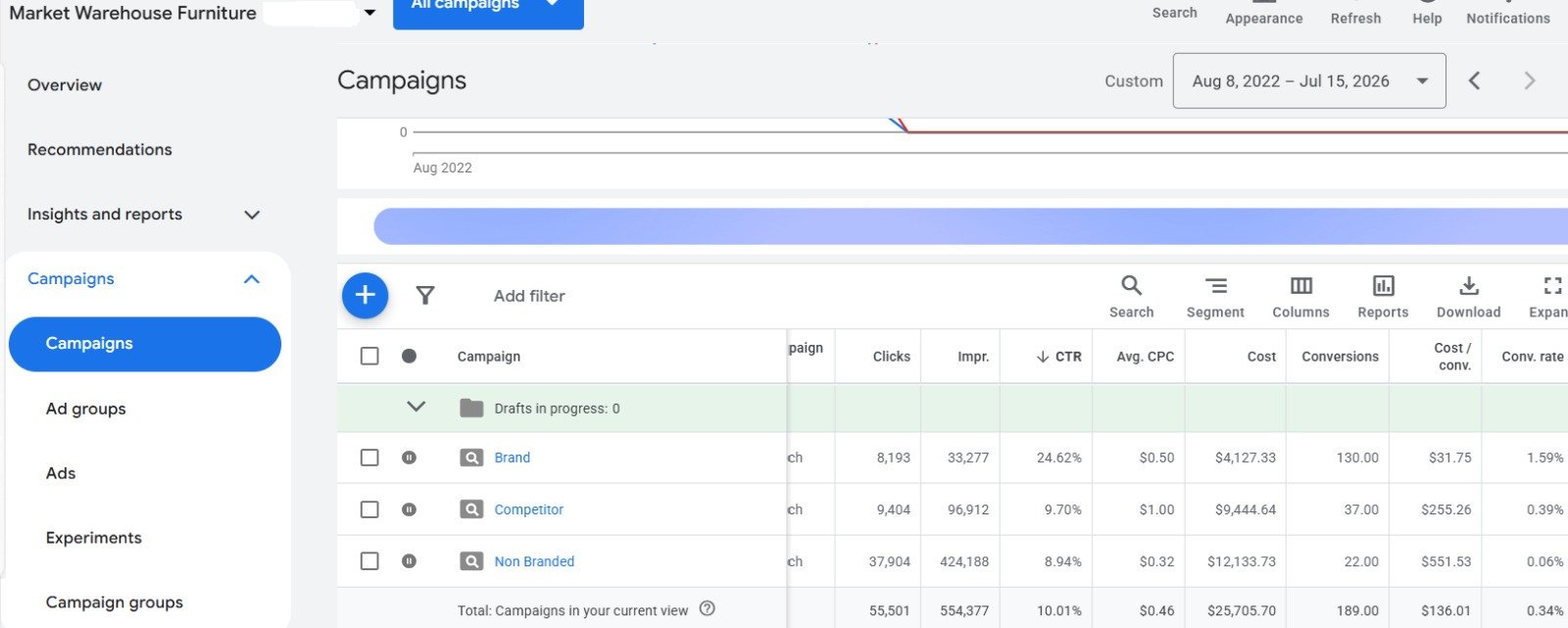
Task: Check the Competitor campaign checkbox
Action: point(369,509)
